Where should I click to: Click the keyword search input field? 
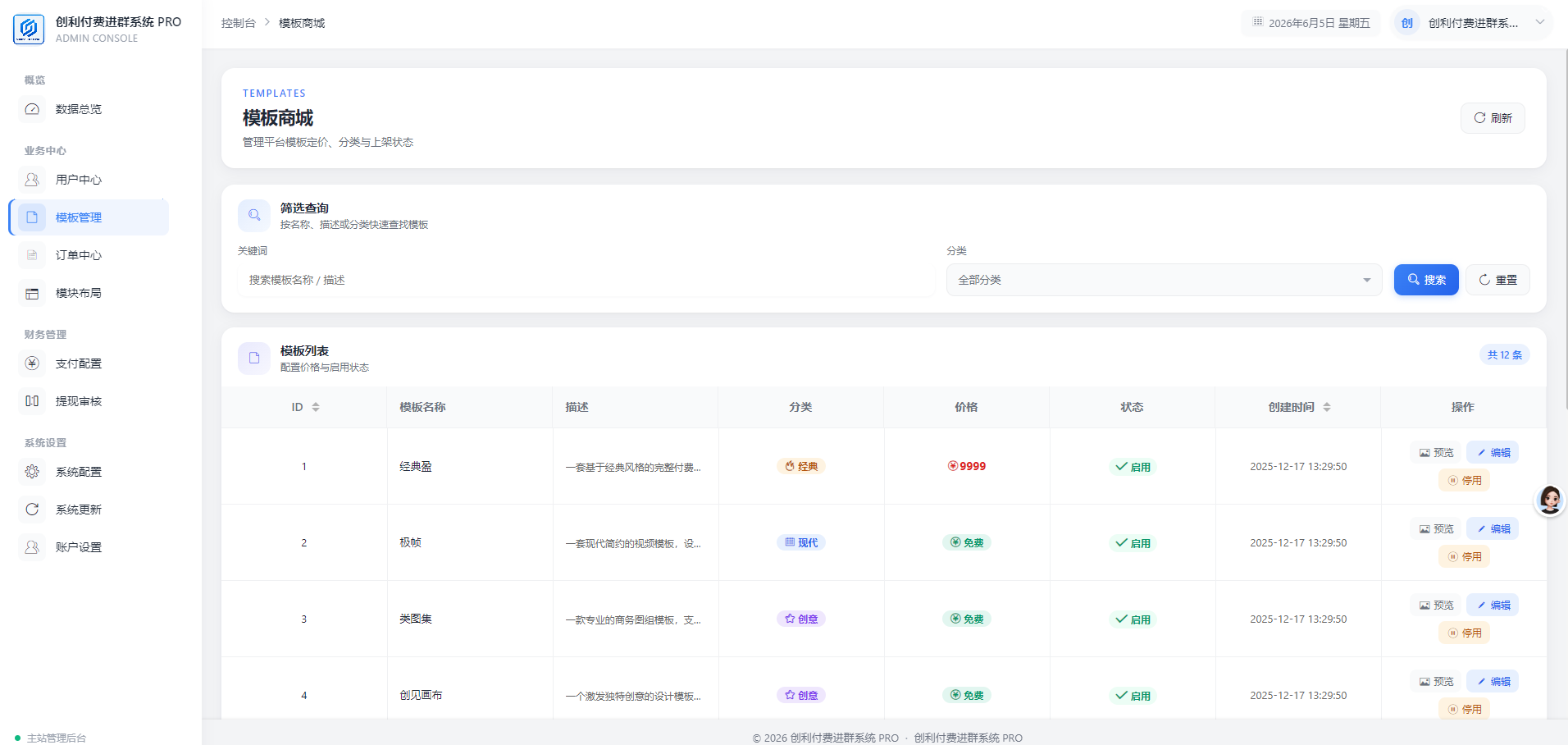(586, 280)
